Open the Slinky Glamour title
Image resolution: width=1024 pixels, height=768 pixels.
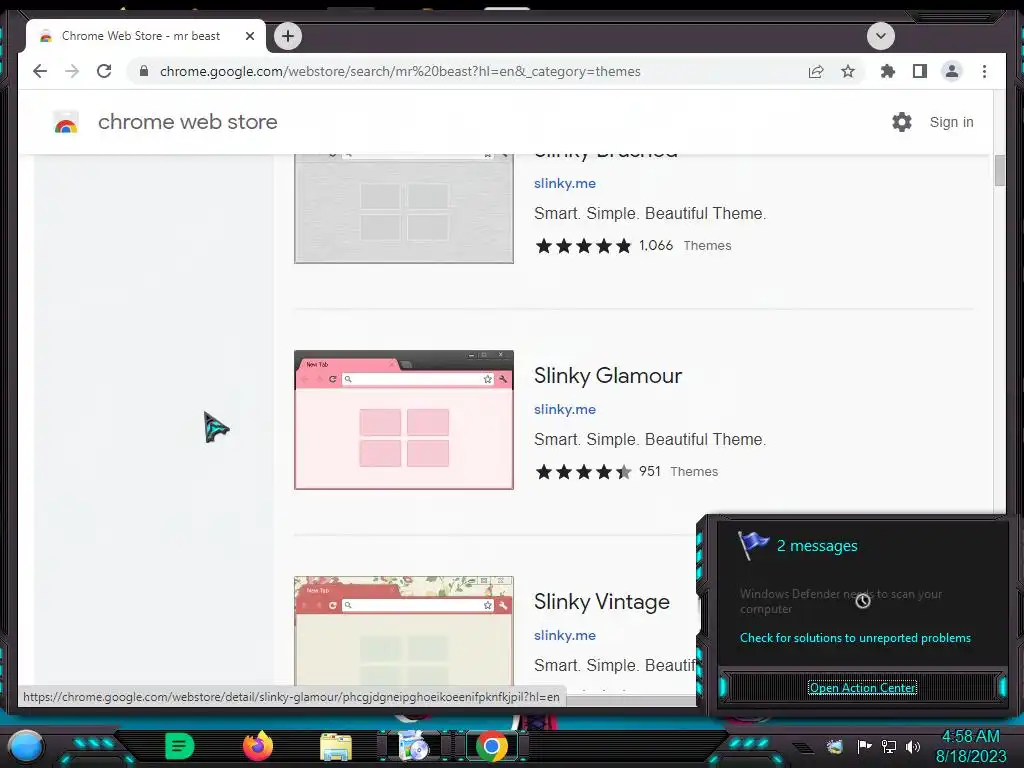click(608, 376)
